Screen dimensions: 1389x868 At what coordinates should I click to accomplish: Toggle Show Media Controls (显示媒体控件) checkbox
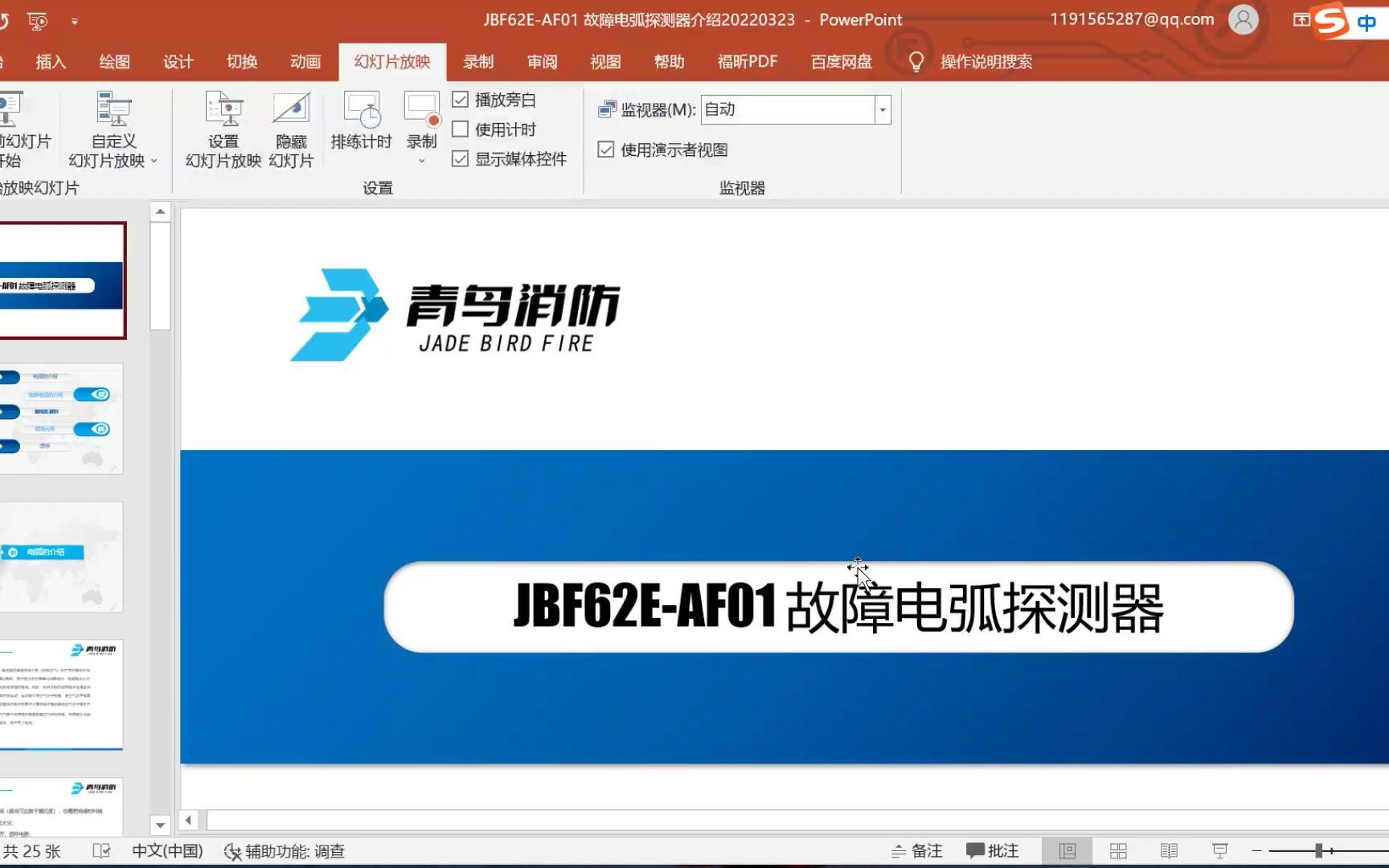point(461,159)
